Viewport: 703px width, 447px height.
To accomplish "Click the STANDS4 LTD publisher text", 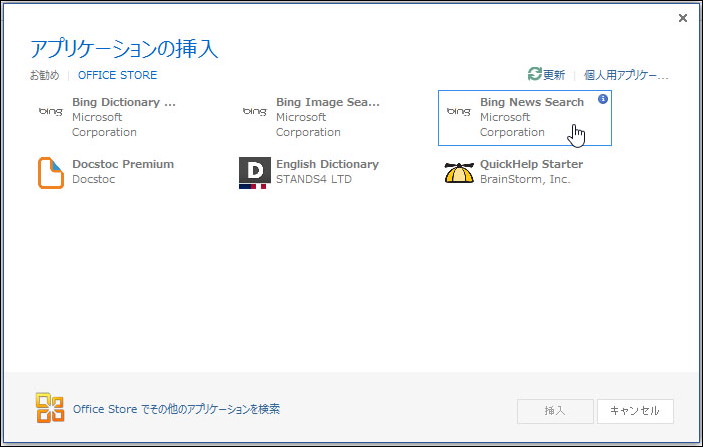I will click(x=314, y=179).
